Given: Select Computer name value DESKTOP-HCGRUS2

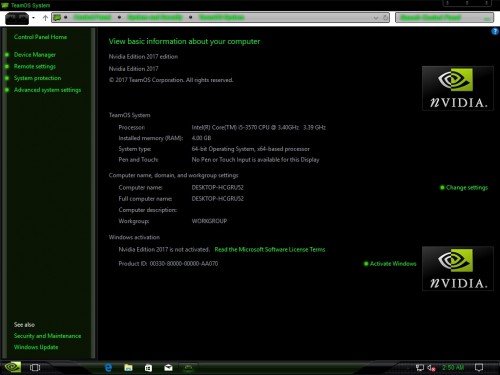Looking at the screenshot, I should tap(218, 188).
